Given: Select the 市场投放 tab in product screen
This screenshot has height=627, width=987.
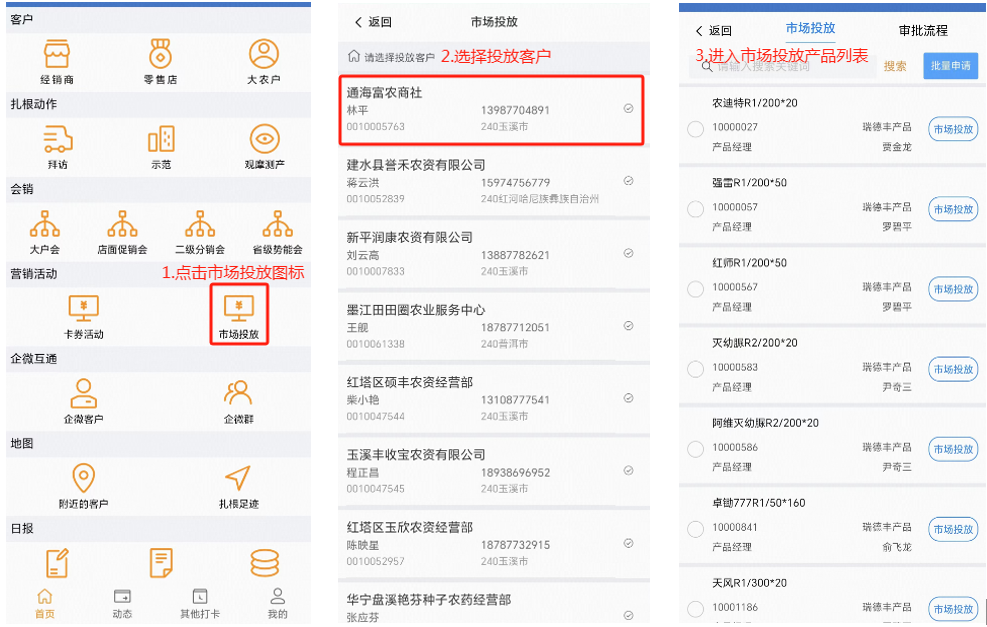Looking at the screenshot, I should tap(810, 28).
